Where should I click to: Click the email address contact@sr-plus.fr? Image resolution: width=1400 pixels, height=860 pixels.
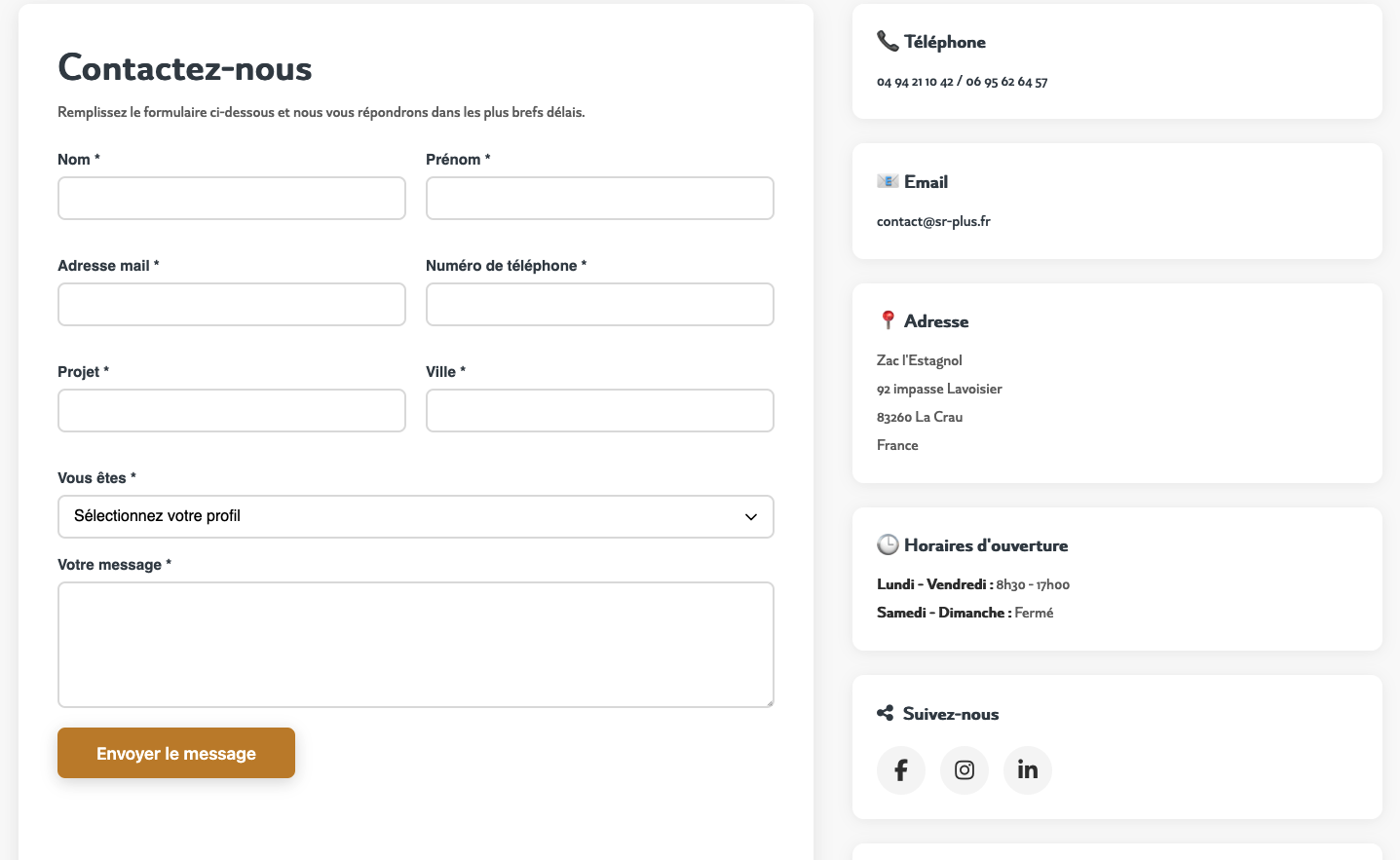coord(933,220)
